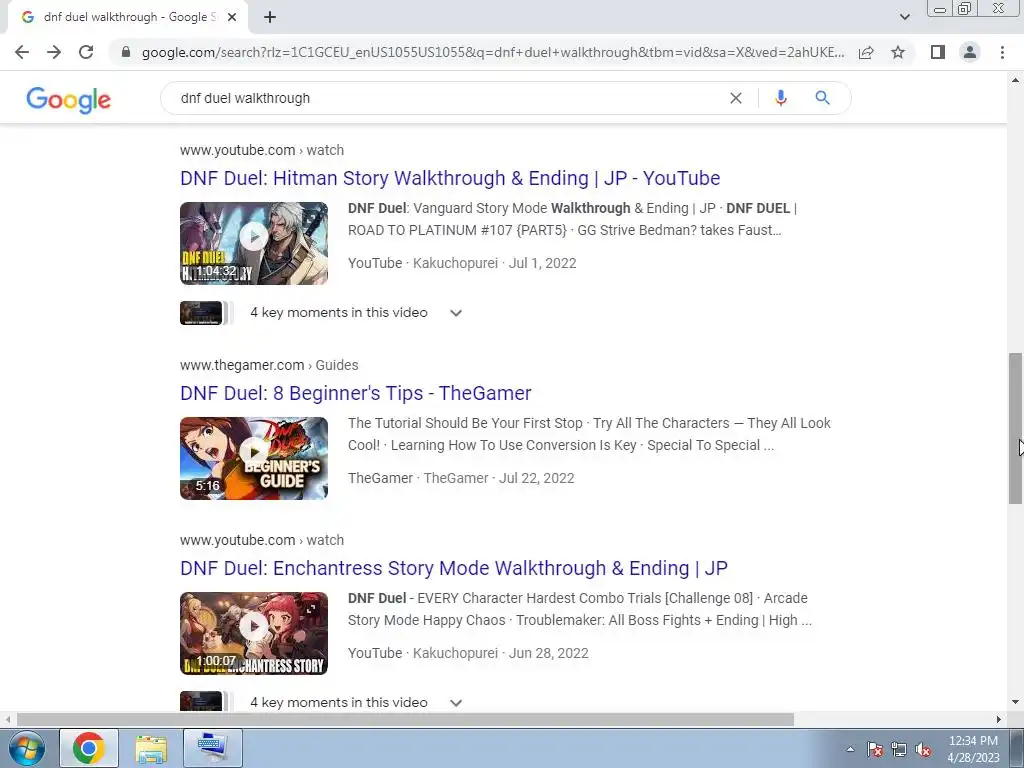Open DNF Duel Hitman Story Walkthrough link
This screenshot has width=1024, height=768.
[450, 178]
